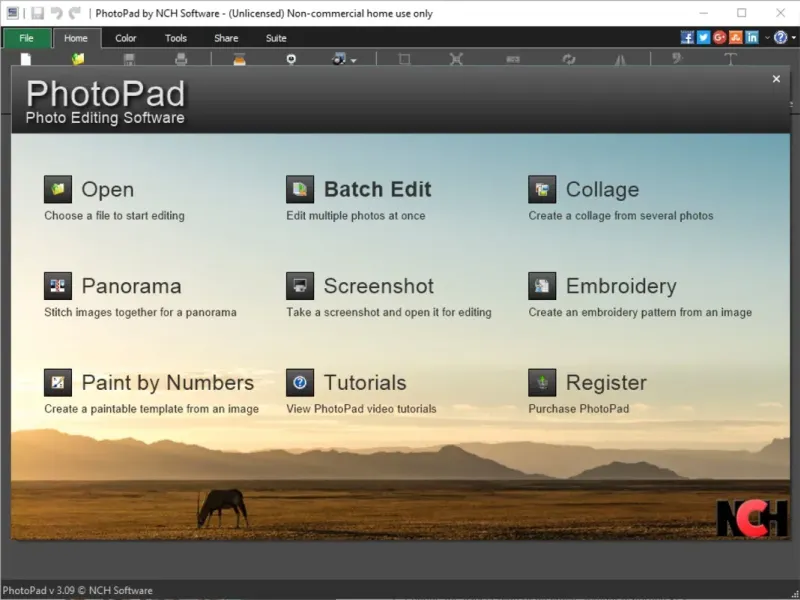The width and height of the screenshot is (800, 600).
Task: Click the Open file icon
Action: tap(58, 189)
